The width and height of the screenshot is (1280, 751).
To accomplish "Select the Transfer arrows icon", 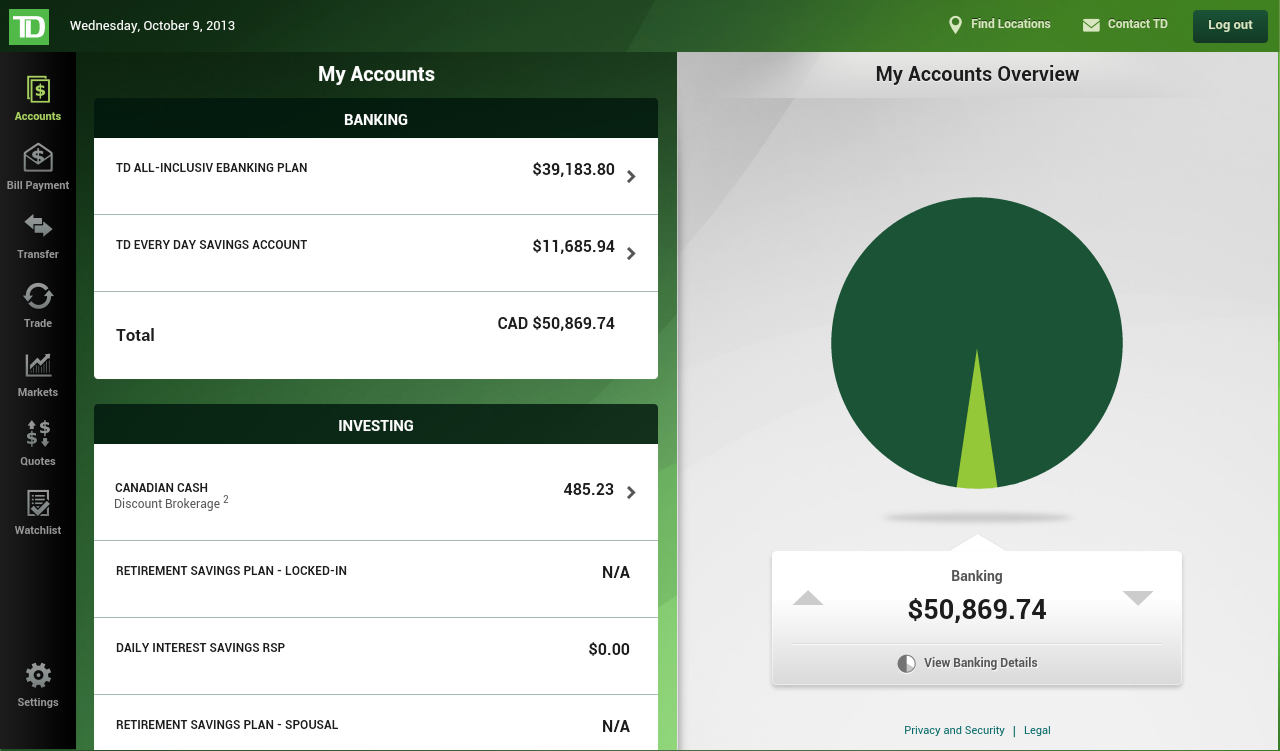I will coord(38,227).
